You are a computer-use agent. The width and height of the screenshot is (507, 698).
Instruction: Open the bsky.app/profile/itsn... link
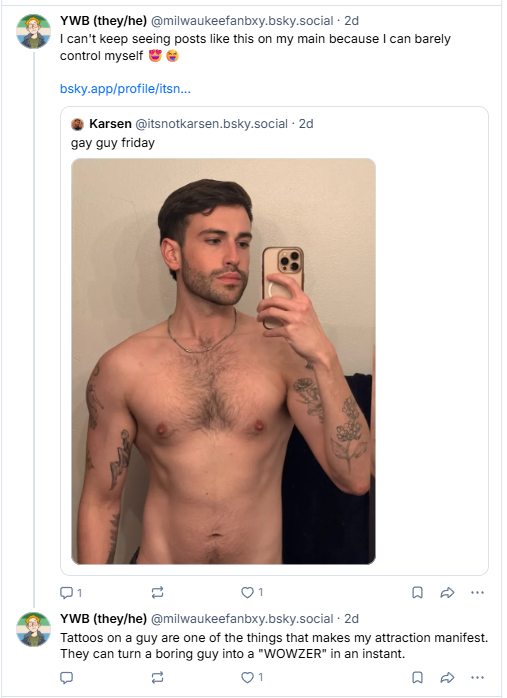point(125,89)
